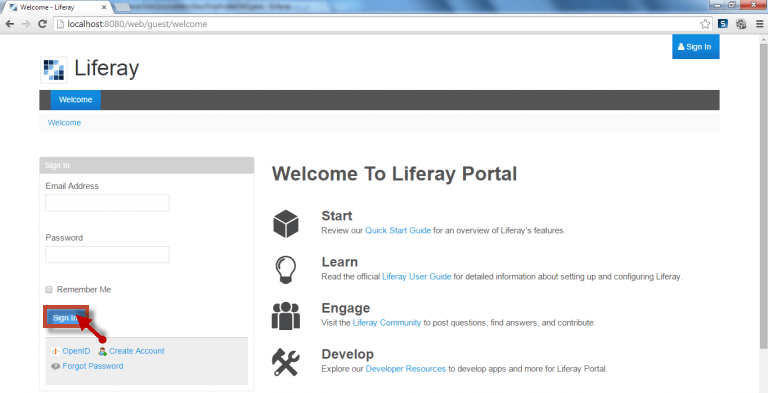768x393 pixels.
Task: Click the top-right Sign In button
Action: point(696,47)
